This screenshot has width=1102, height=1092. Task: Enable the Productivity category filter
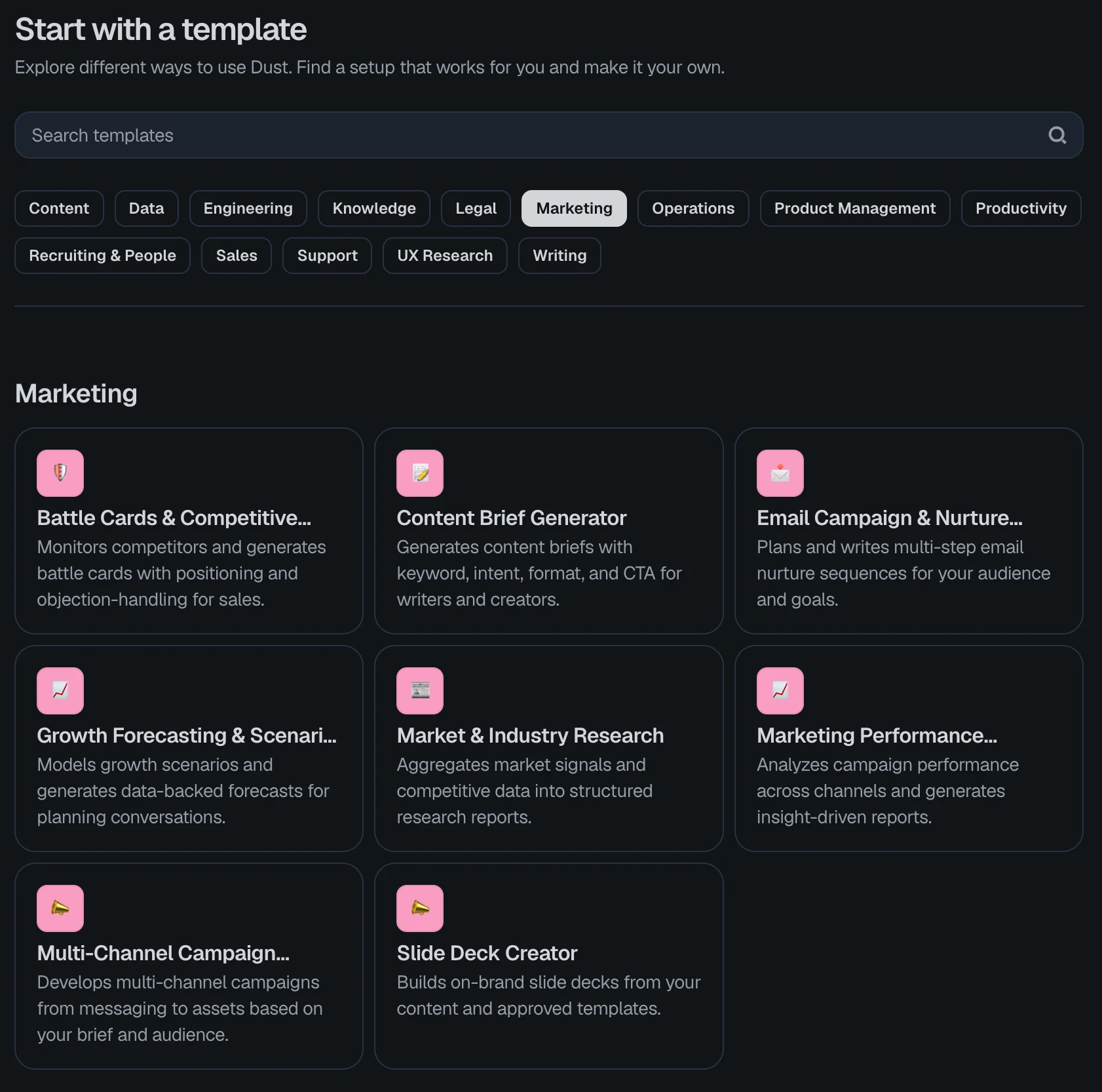click(x=1021, y=208)
